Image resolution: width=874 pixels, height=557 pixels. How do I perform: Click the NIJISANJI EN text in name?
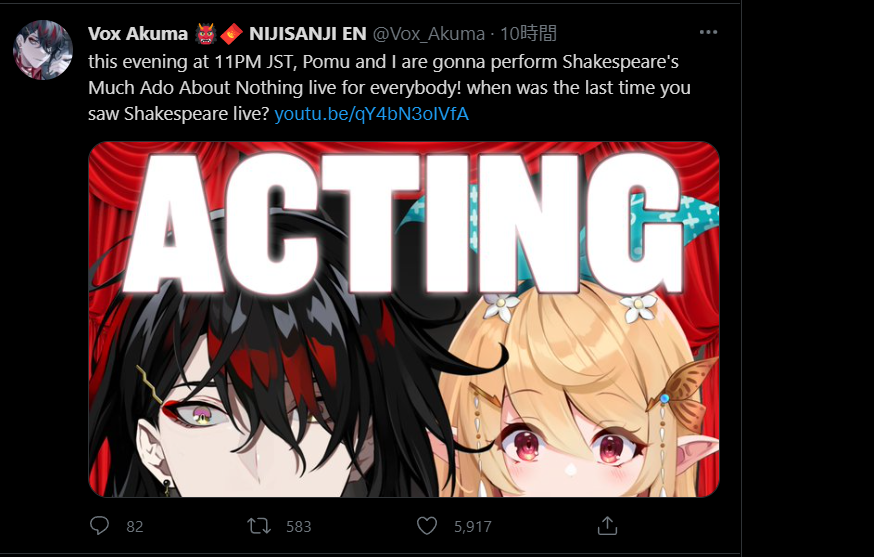[308, 33]
